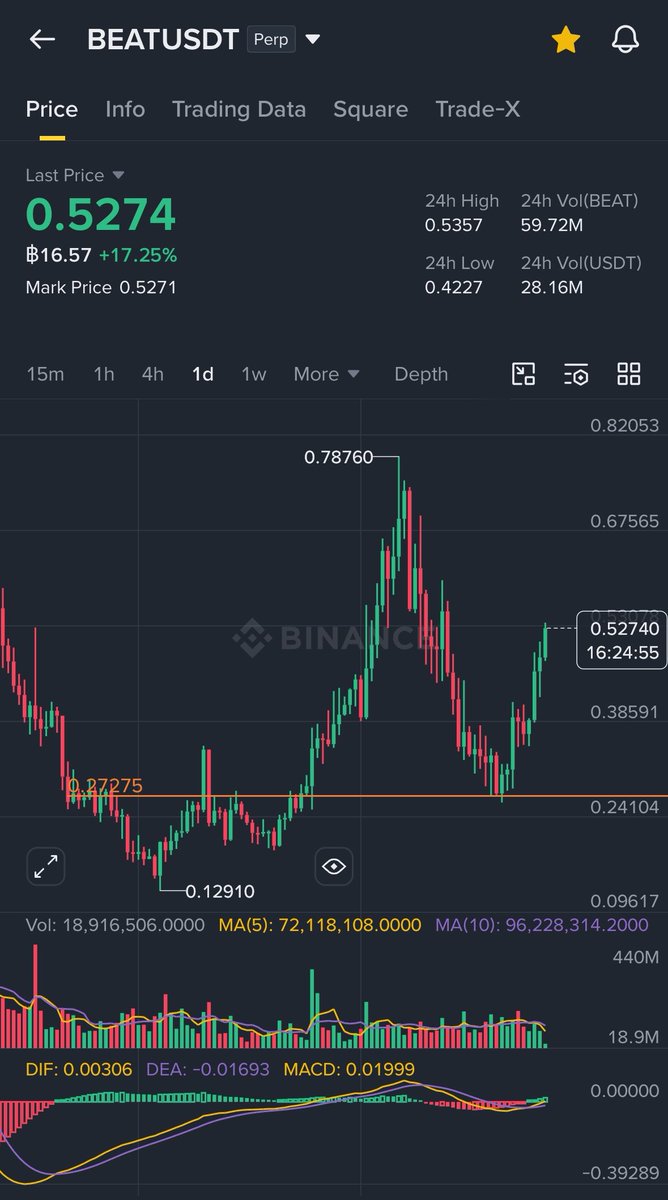This screenshot has height=1200, width=668.
Task: Open the Depth chart view
Action: tap(421, 374)
